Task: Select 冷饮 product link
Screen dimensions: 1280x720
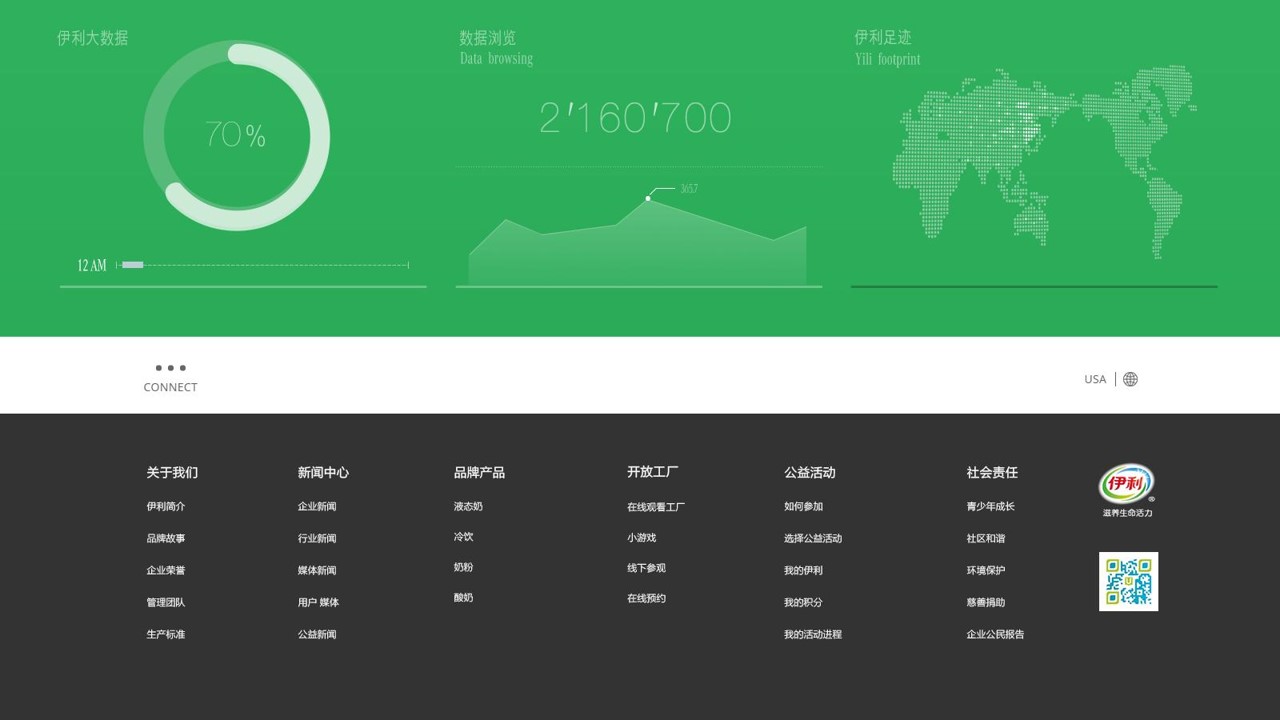Action: [463, 536]
